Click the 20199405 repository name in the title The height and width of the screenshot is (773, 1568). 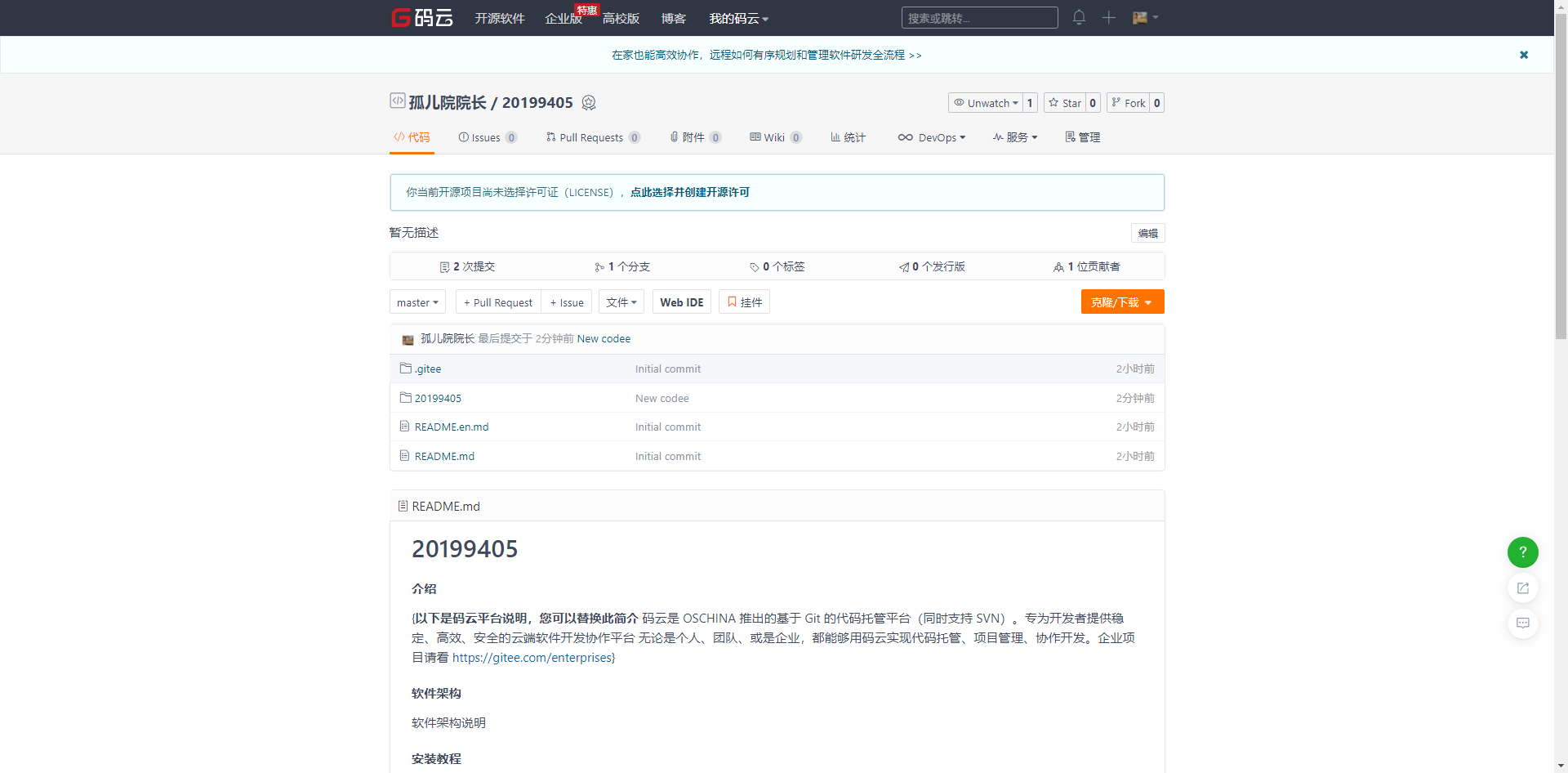537,102
